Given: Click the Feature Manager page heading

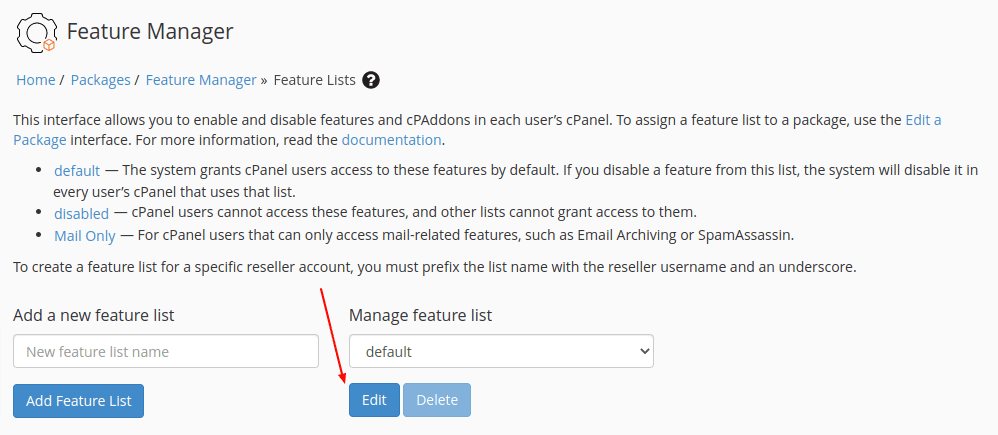Looking at the screenshot, I should click(x=150, y=31).
